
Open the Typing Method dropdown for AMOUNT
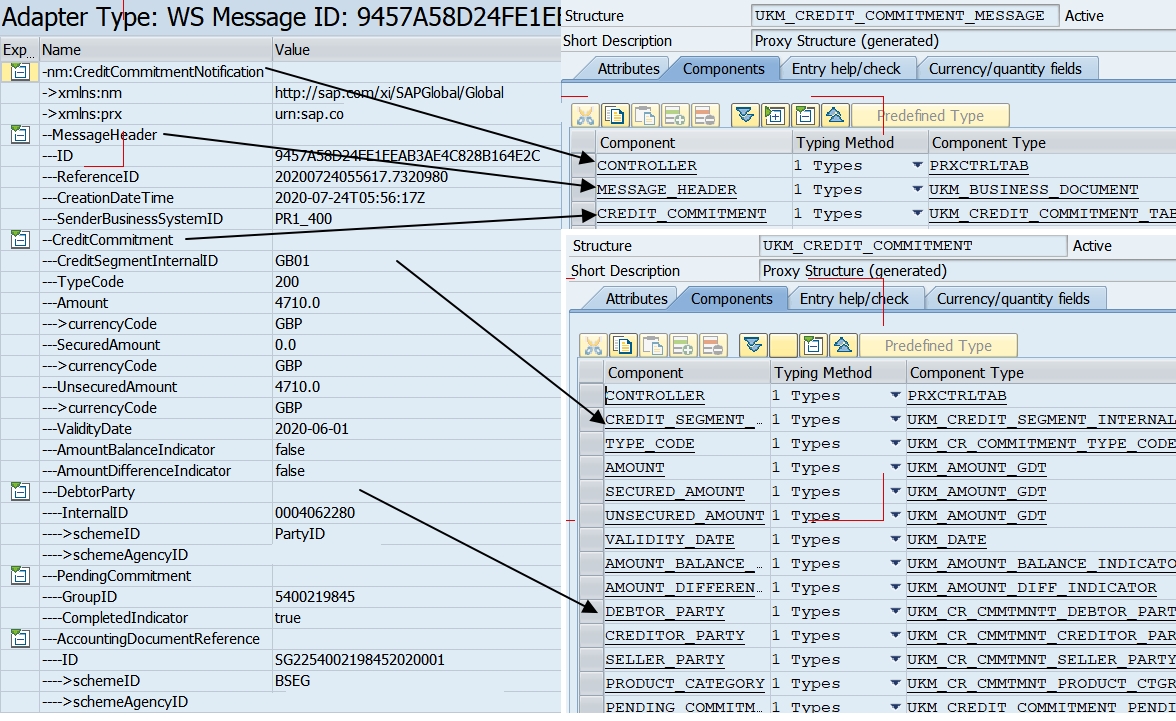[895, 467]
